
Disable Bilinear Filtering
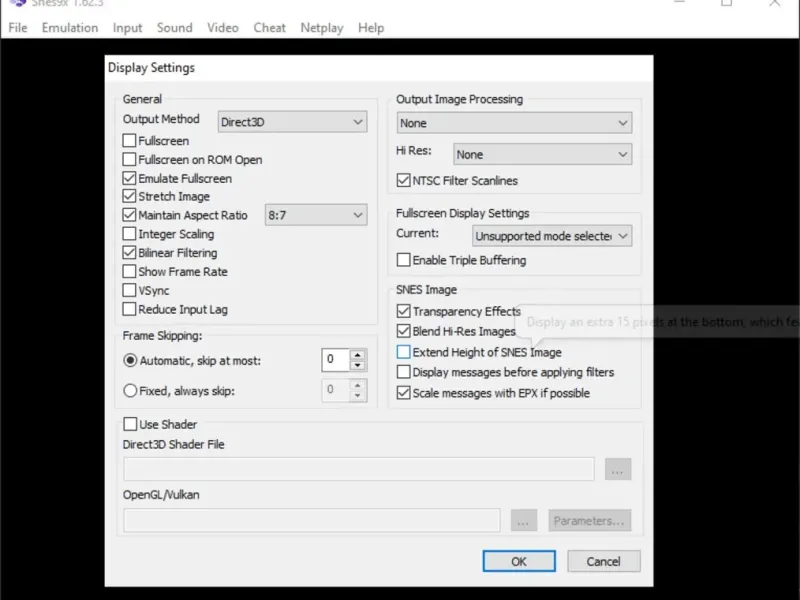tap(130, 253)
